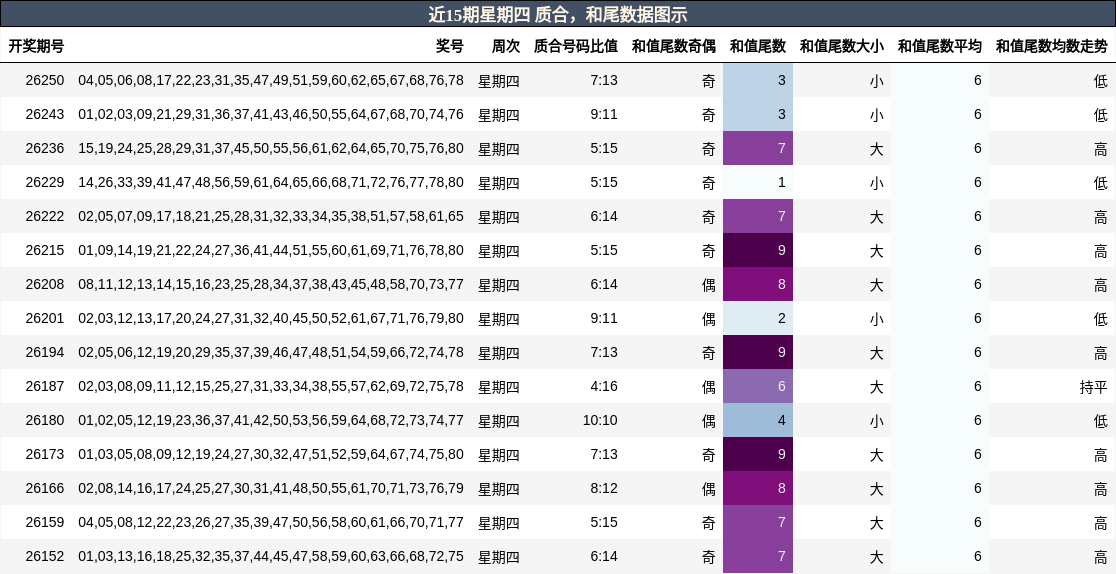Click the 周次 column header

(505, 46)
